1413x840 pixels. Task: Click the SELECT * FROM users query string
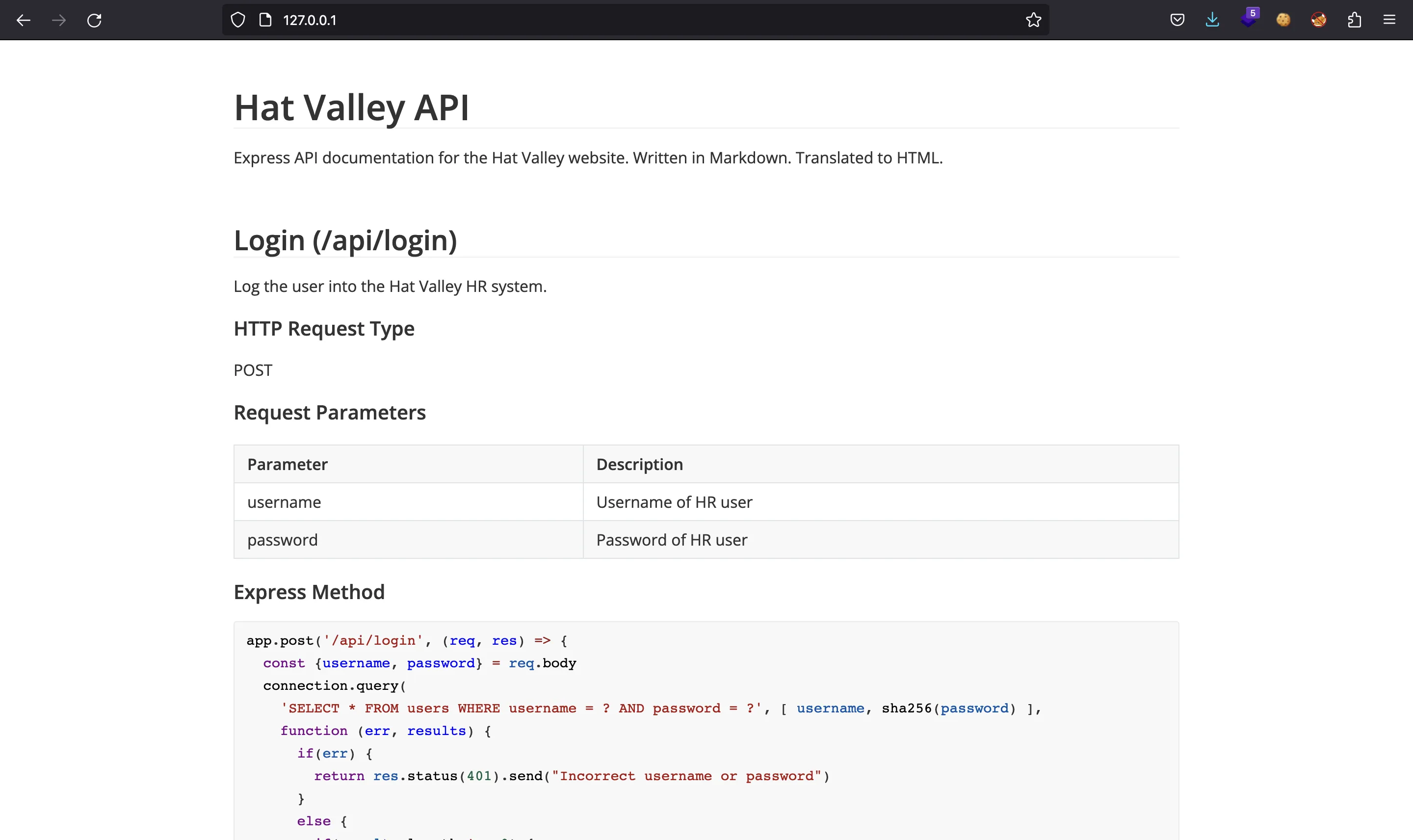pyautogui.click(x=521, y=709)
